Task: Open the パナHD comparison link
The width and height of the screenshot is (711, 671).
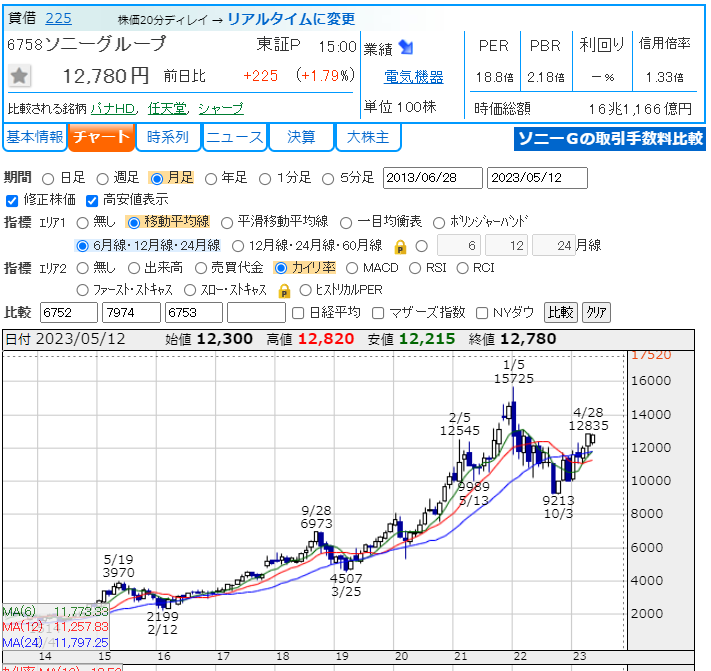Action: [x=113, y=109]
